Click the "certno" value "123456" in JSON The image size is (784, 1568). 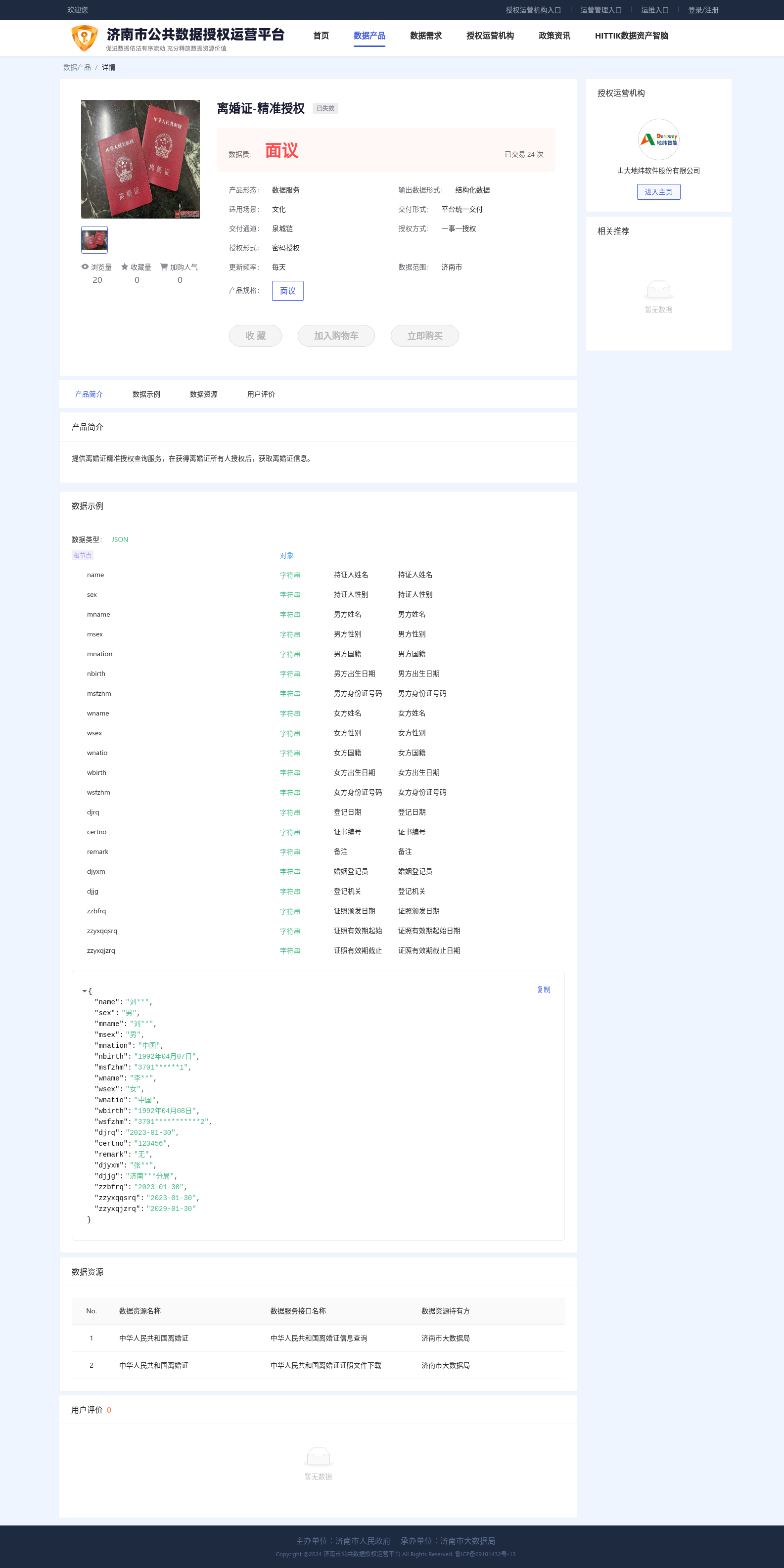click(x=150, y=1144)
